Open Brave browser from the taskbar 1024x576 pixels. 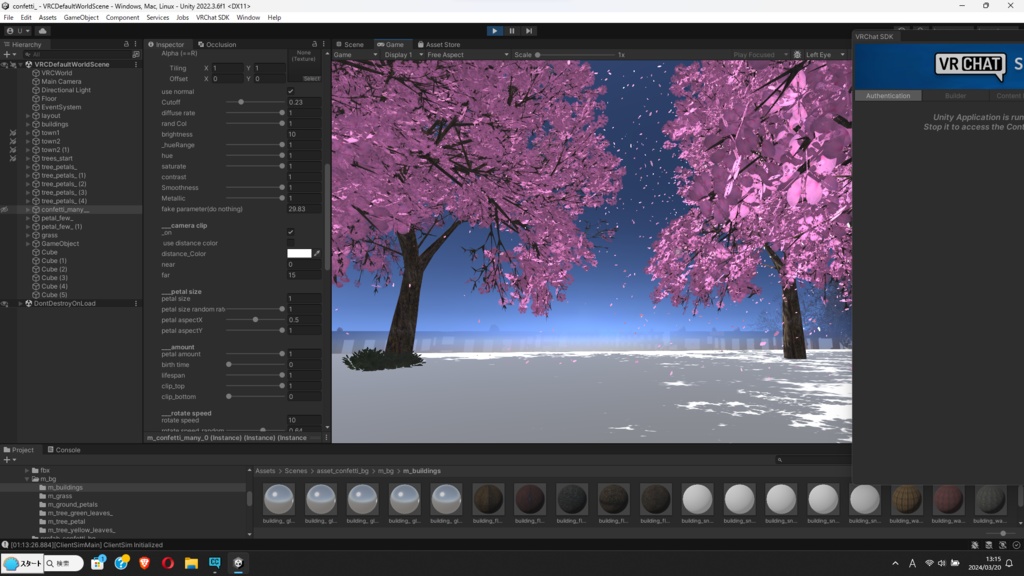click(x=144, y=563)
